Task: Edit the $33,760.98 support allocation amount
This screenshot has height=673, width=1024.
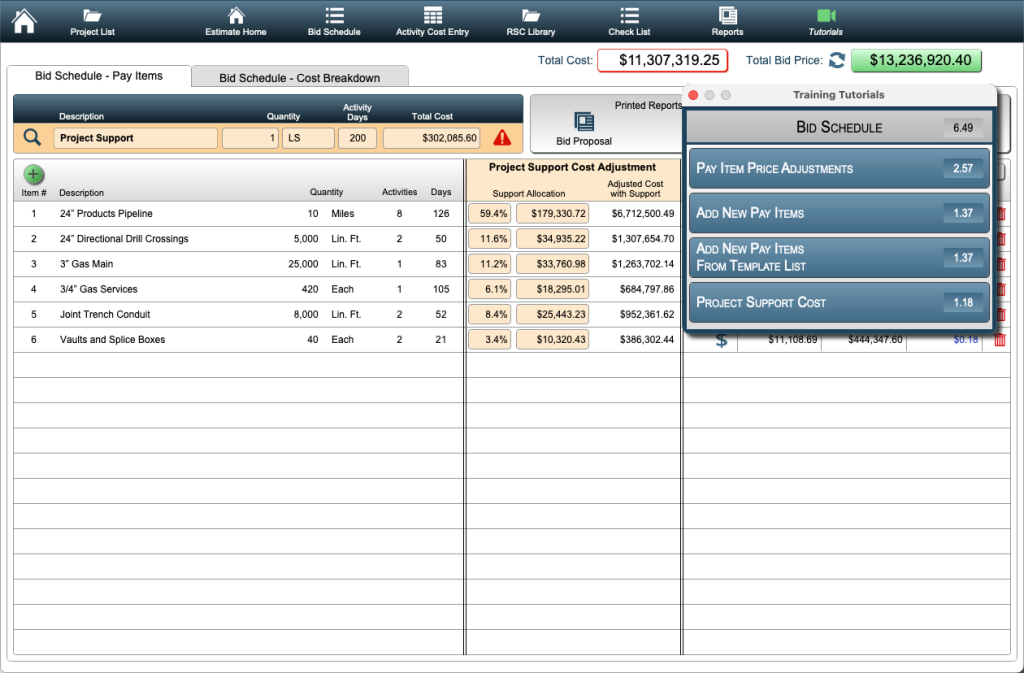Action: (552, 264)
